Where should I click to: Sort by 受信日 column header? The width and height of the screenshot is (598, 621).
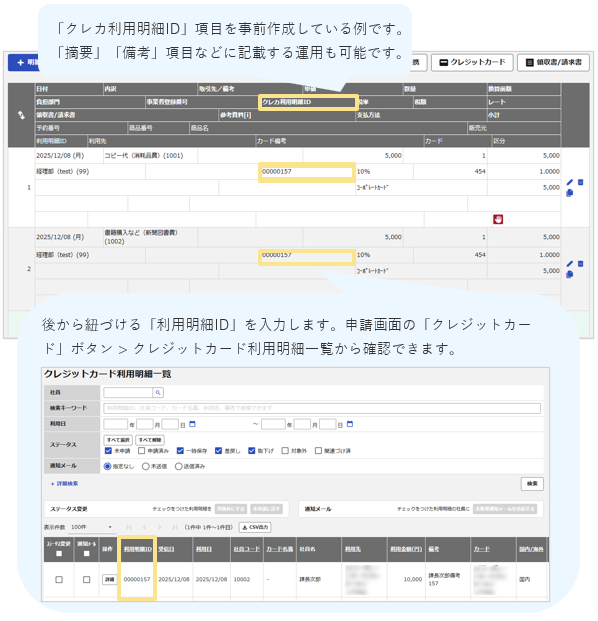(x=166, y=549)
